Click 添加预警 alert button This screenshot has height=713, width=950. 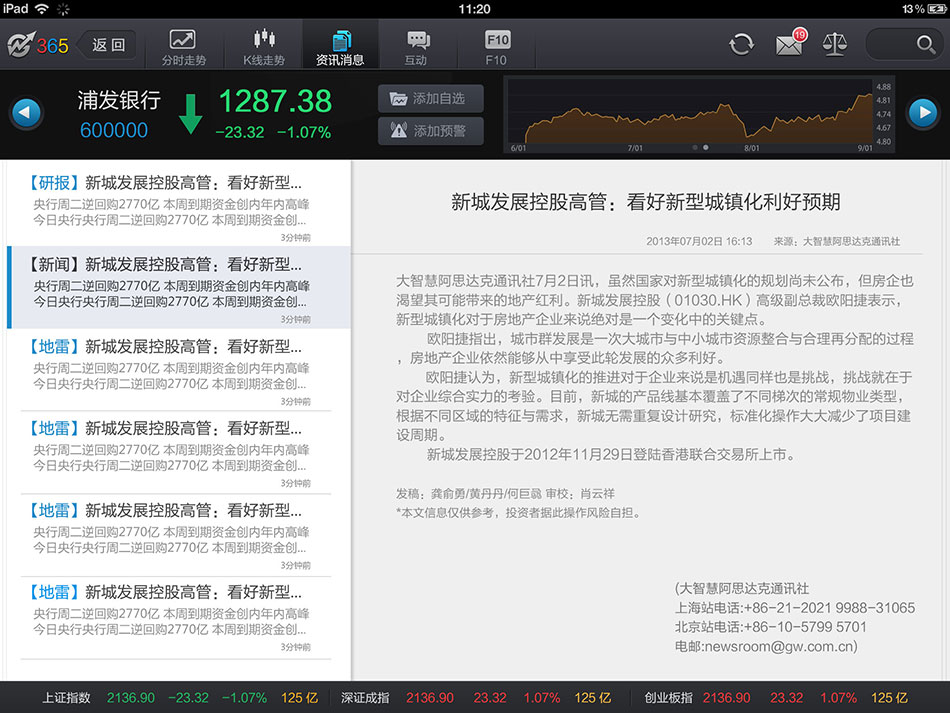click(431, 131)
